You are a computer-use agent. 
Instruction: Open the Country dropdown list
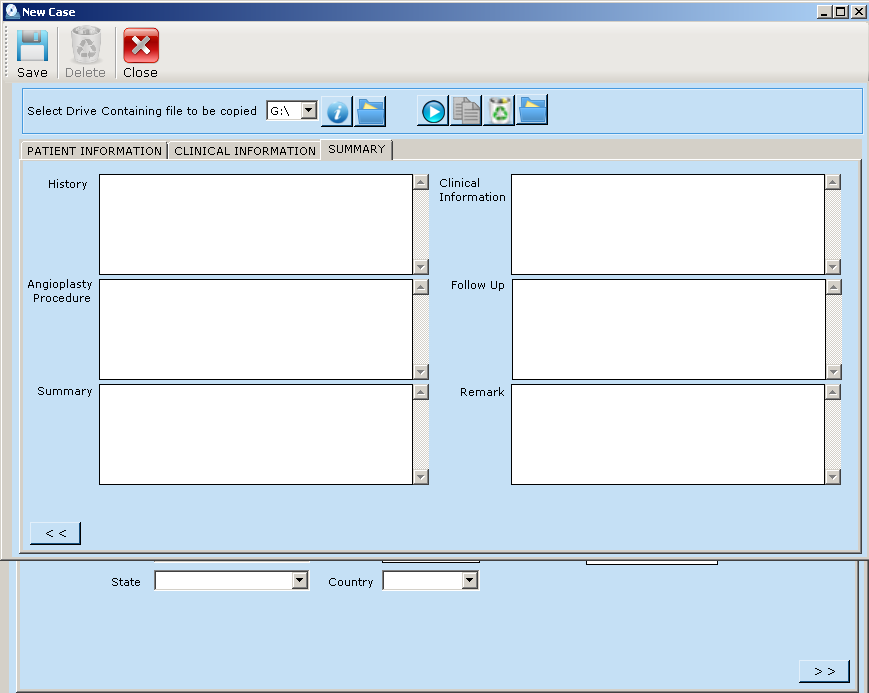click(x=469, y=581)
